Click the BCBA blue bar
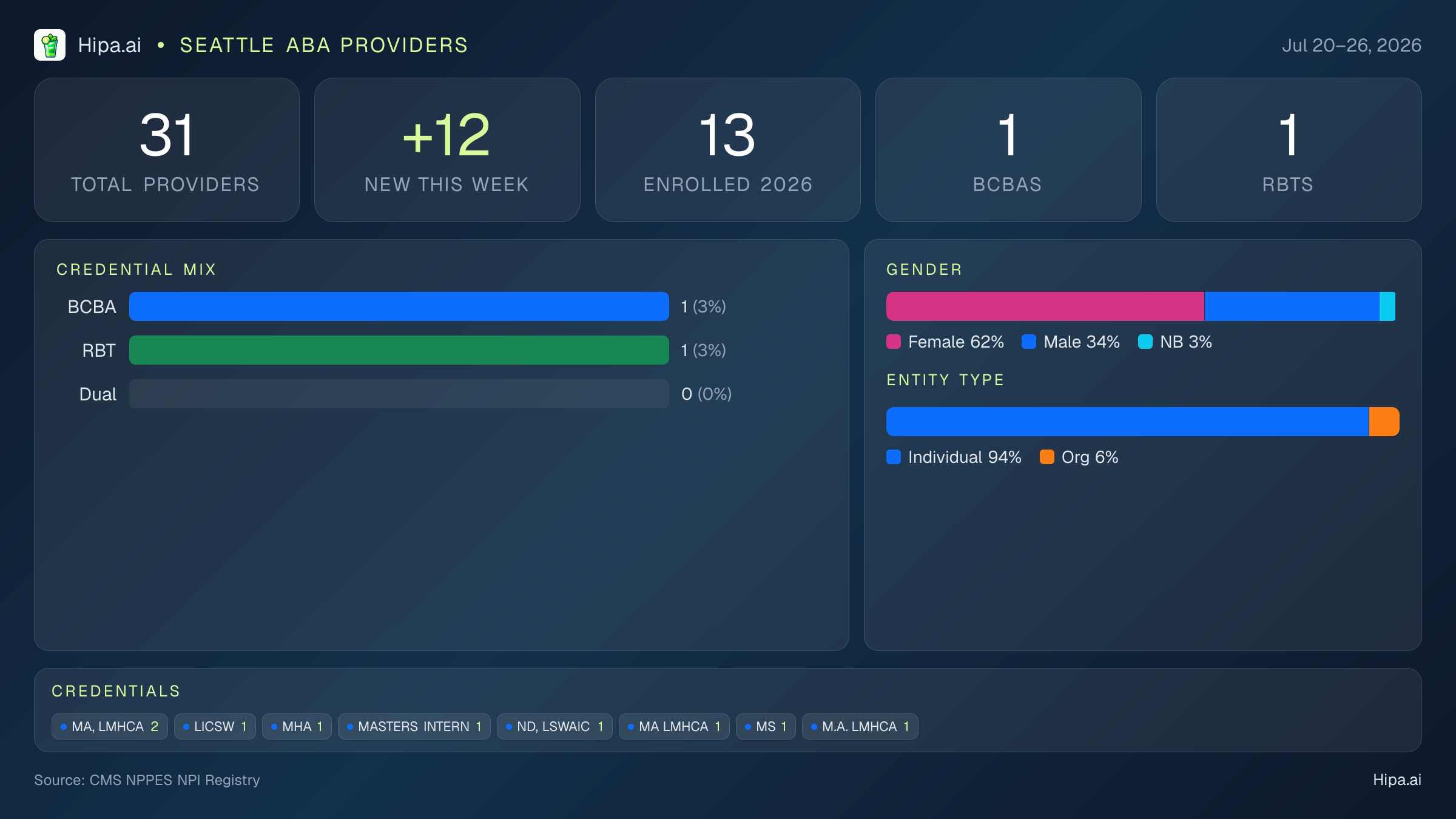 399,306
